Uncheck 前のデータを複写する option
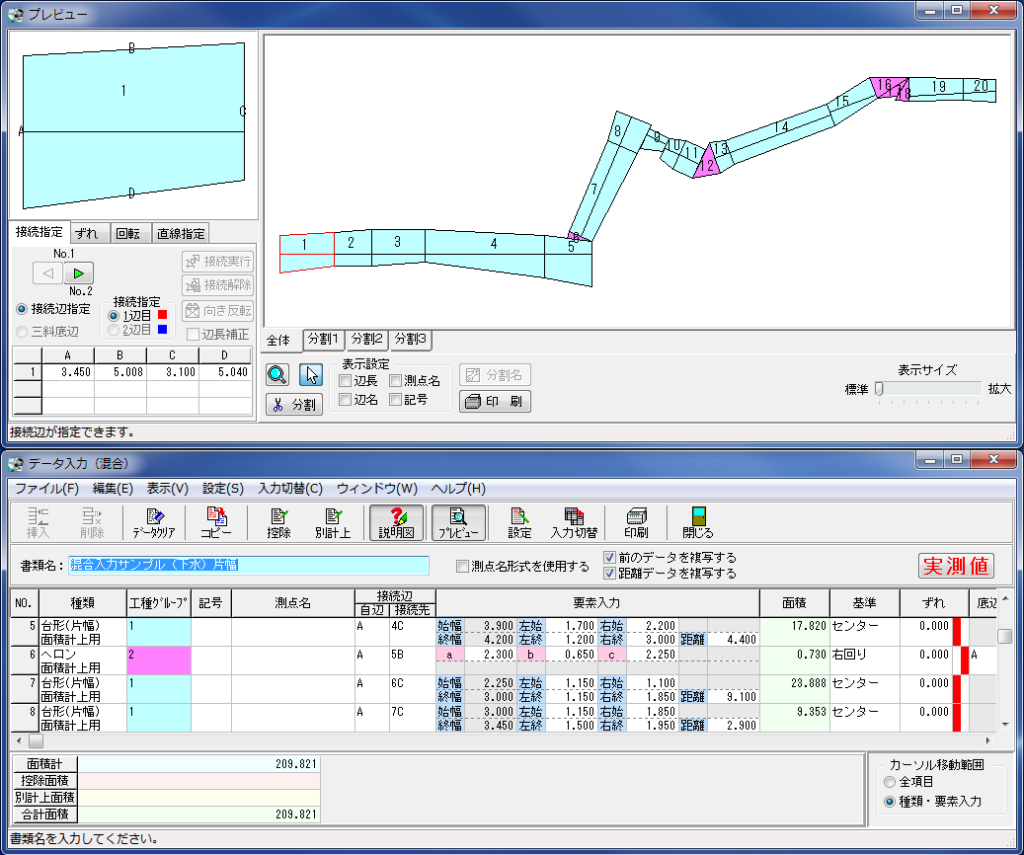The width and height of the screenshot is (1024, 855). [x=609, y=558]
